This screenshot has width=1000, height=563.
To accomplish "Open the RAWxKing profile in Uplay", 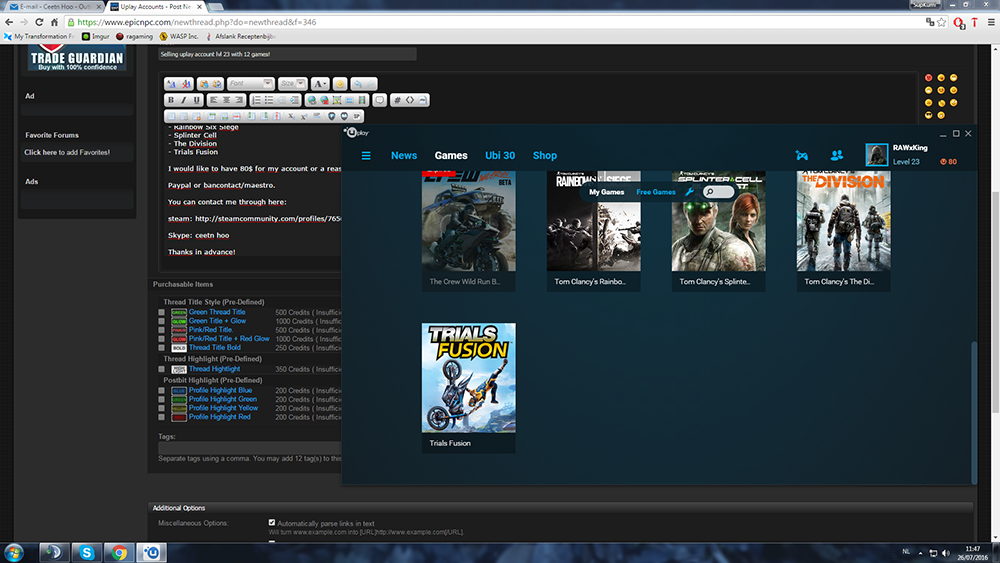I will 910,148.
